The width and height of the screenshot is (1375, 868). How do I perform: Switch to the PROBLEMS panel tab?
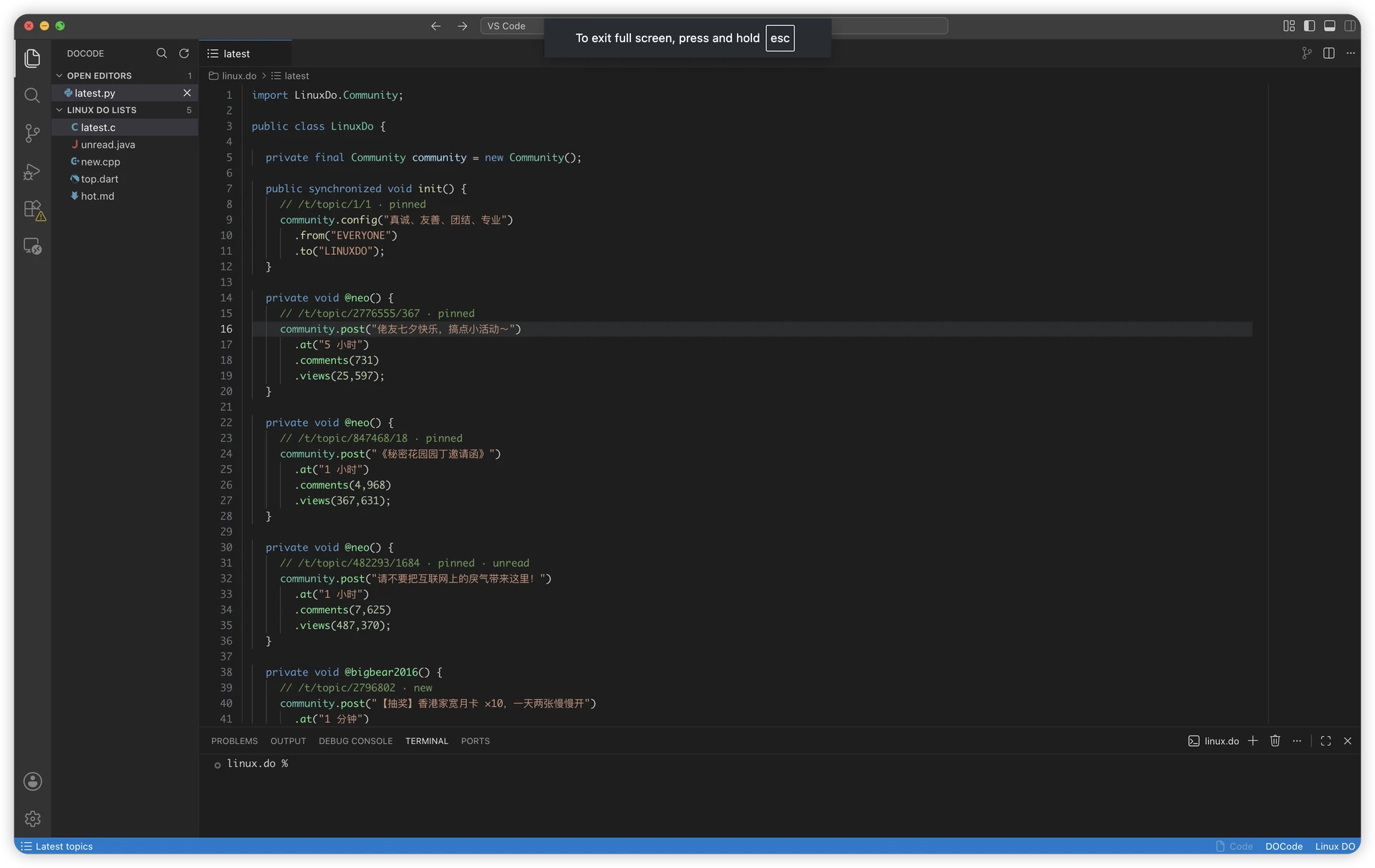click(234, 741)
